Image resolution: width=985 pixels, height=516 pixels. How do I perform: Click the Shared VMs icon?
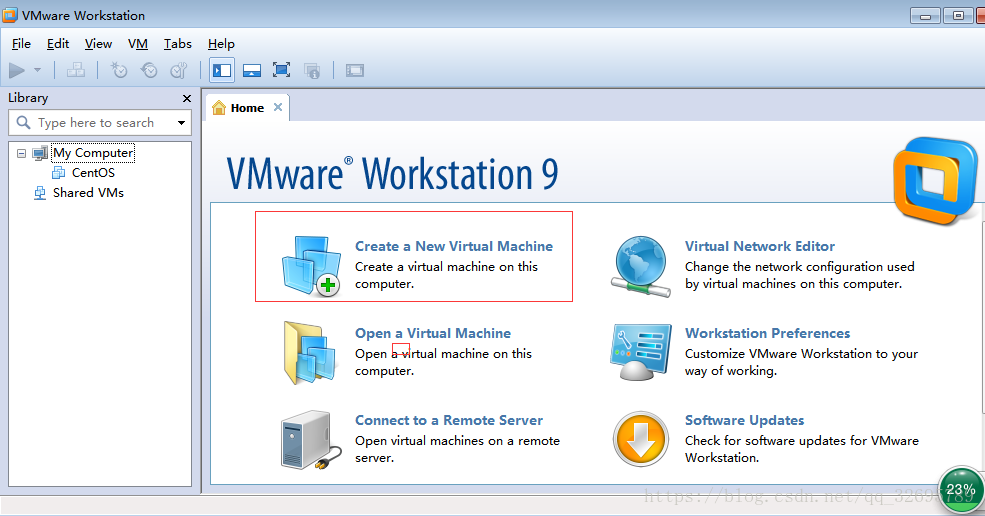tap(40, 192)
